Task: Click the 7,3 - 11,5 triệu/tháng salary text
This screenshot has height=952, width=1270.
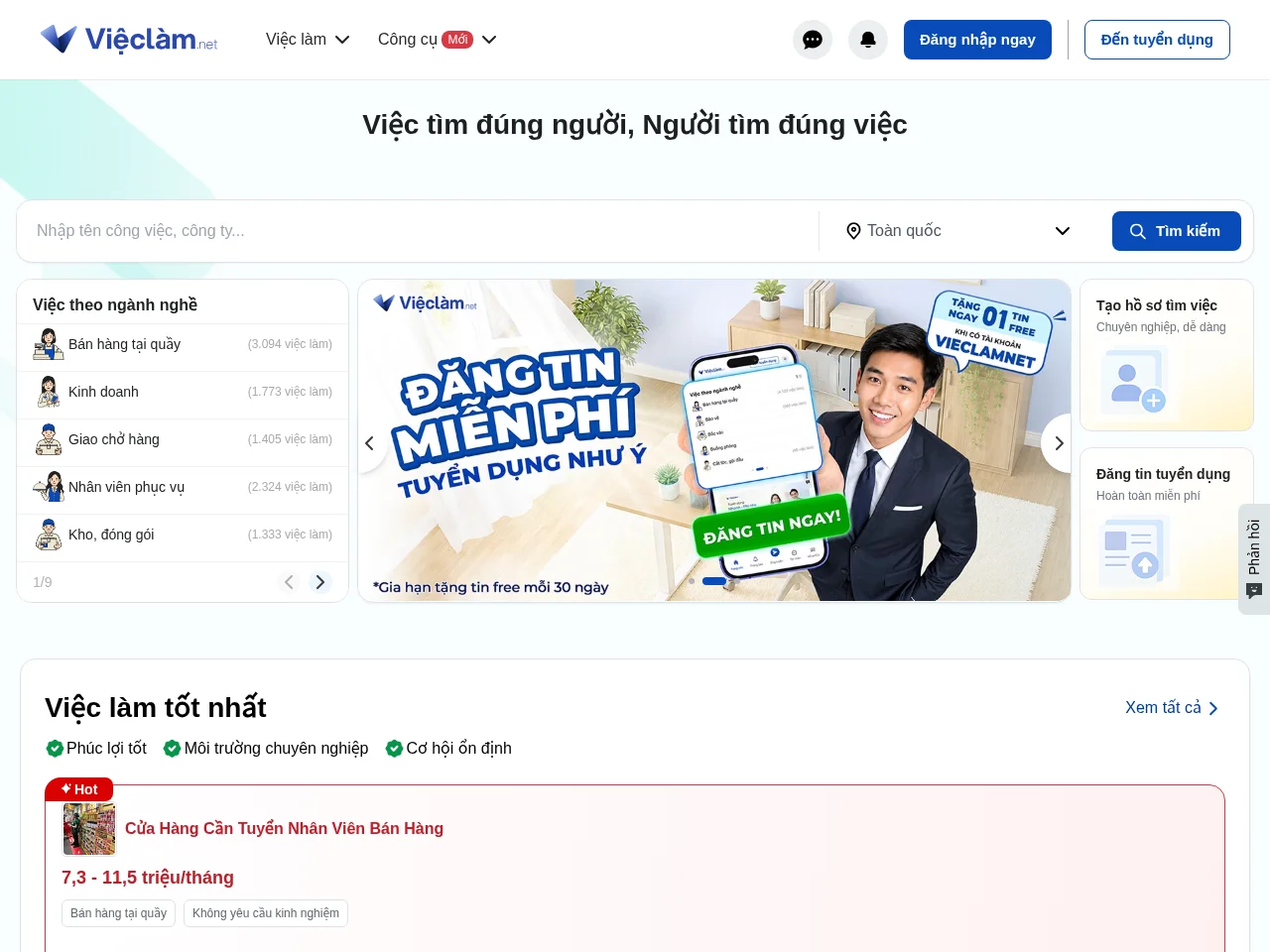Action: (148, 878)
